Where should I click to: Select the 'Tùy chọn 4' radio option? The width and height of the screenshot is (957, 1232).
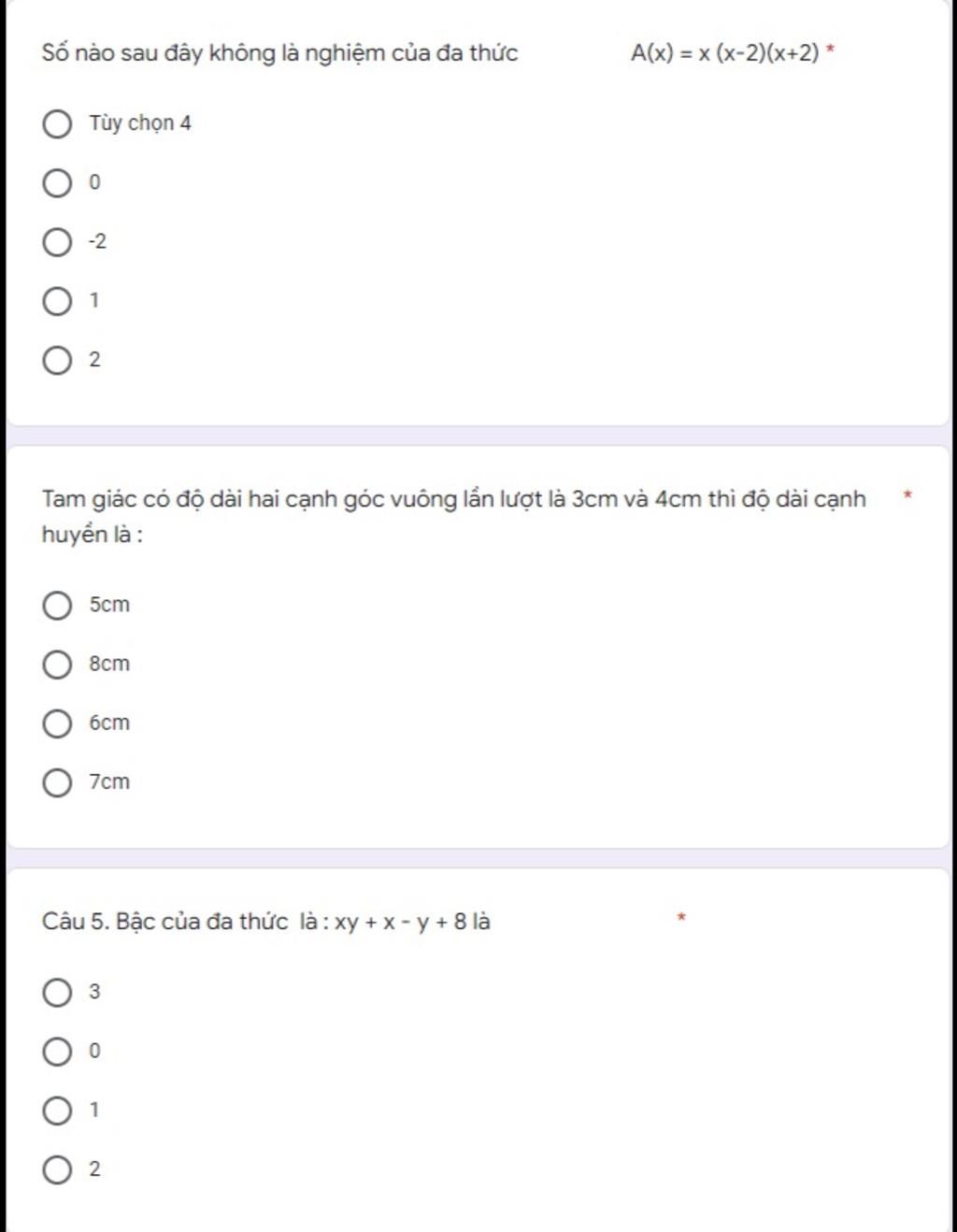(57, 123)
